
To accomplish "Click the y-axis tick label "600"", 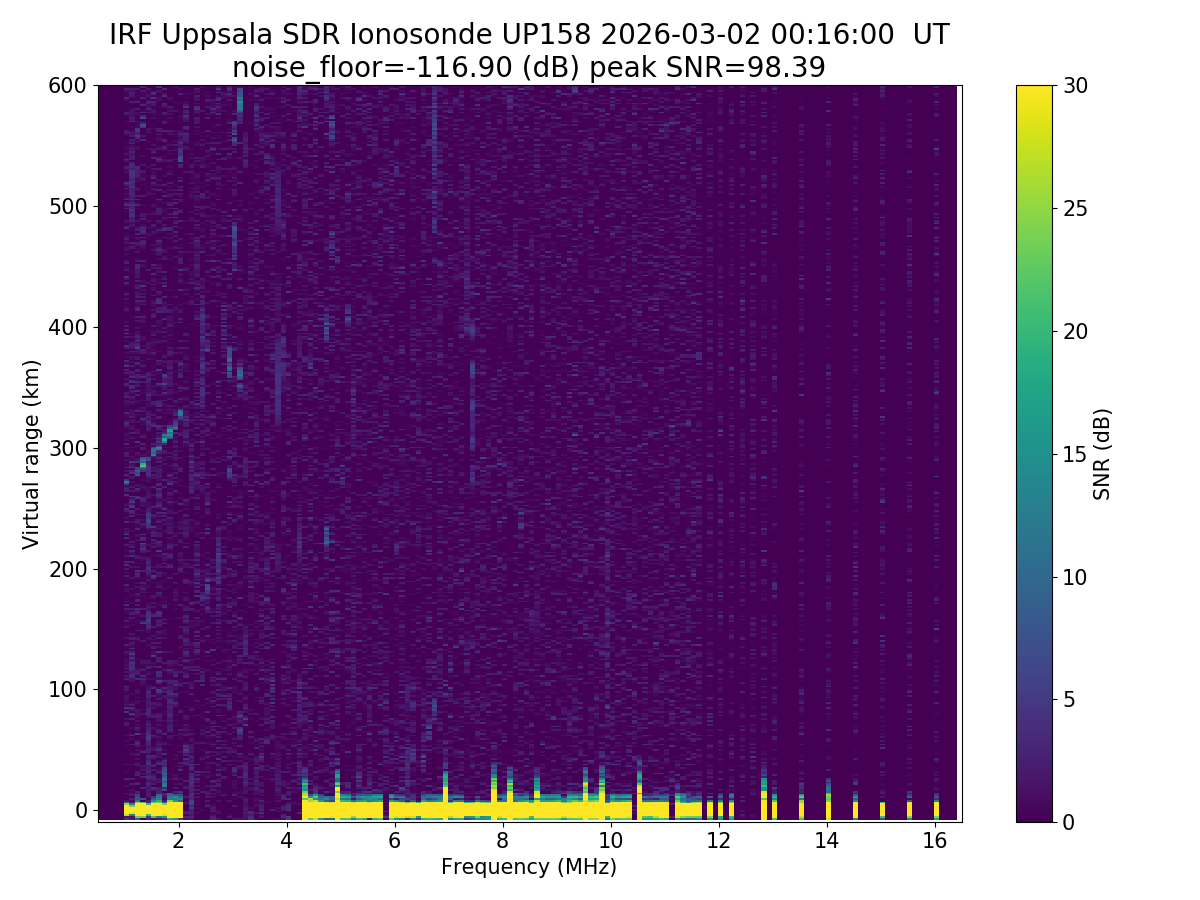I will tap(68, 86).
